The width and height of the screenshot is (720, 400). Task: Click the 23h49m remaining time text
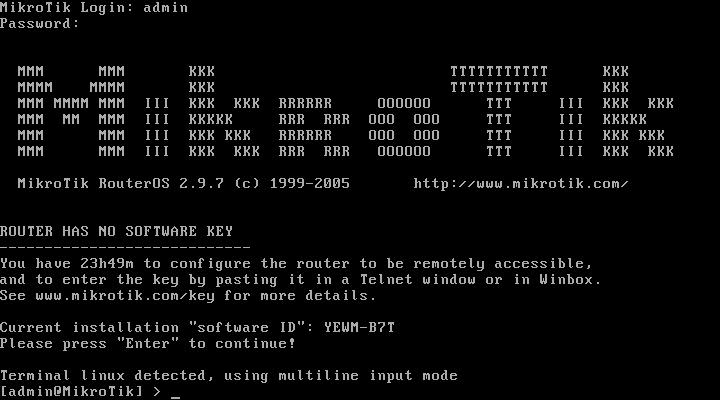pos(107,264)
